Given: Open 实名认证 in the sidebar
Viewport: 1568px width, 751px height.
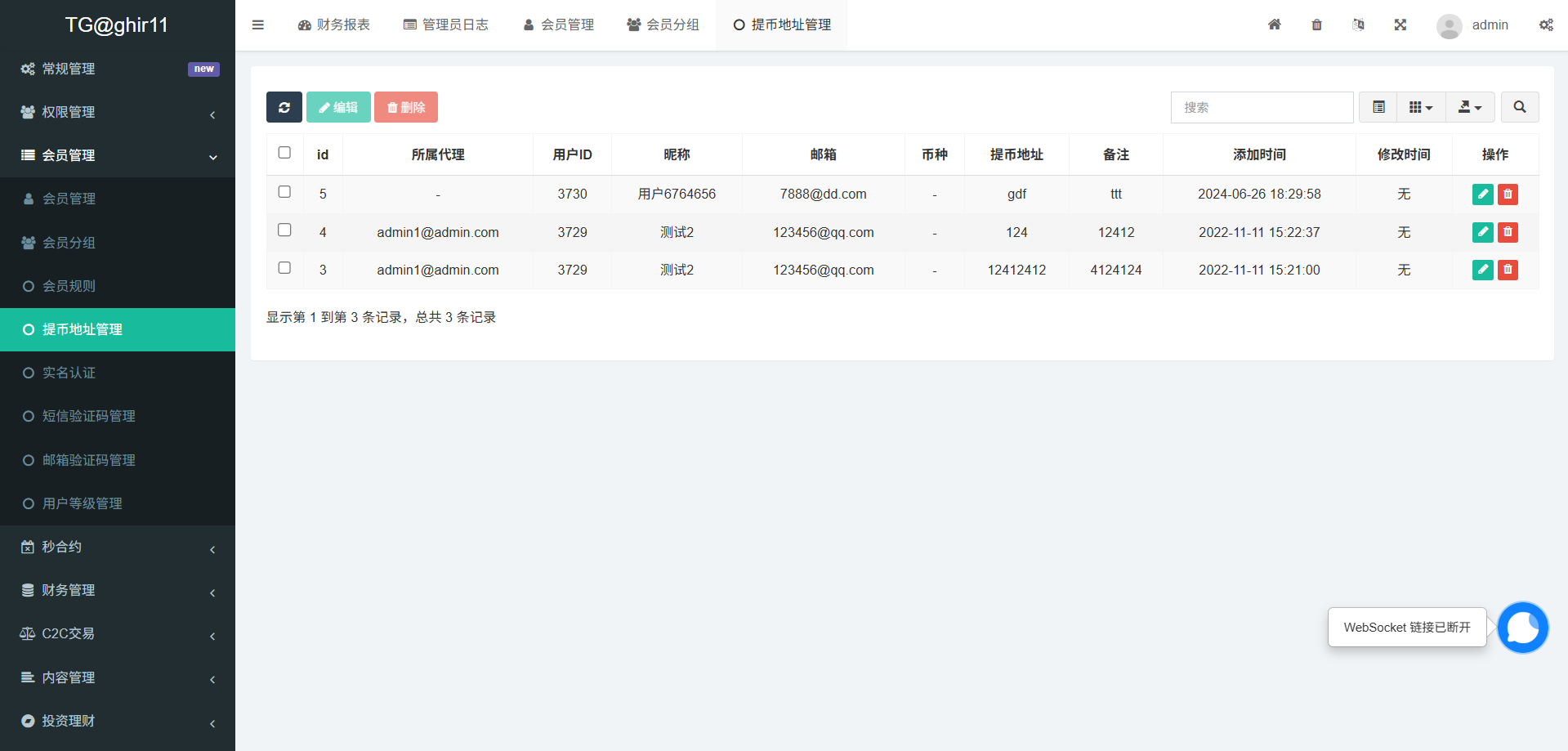Looking at the screenshot, I should 69,373.
